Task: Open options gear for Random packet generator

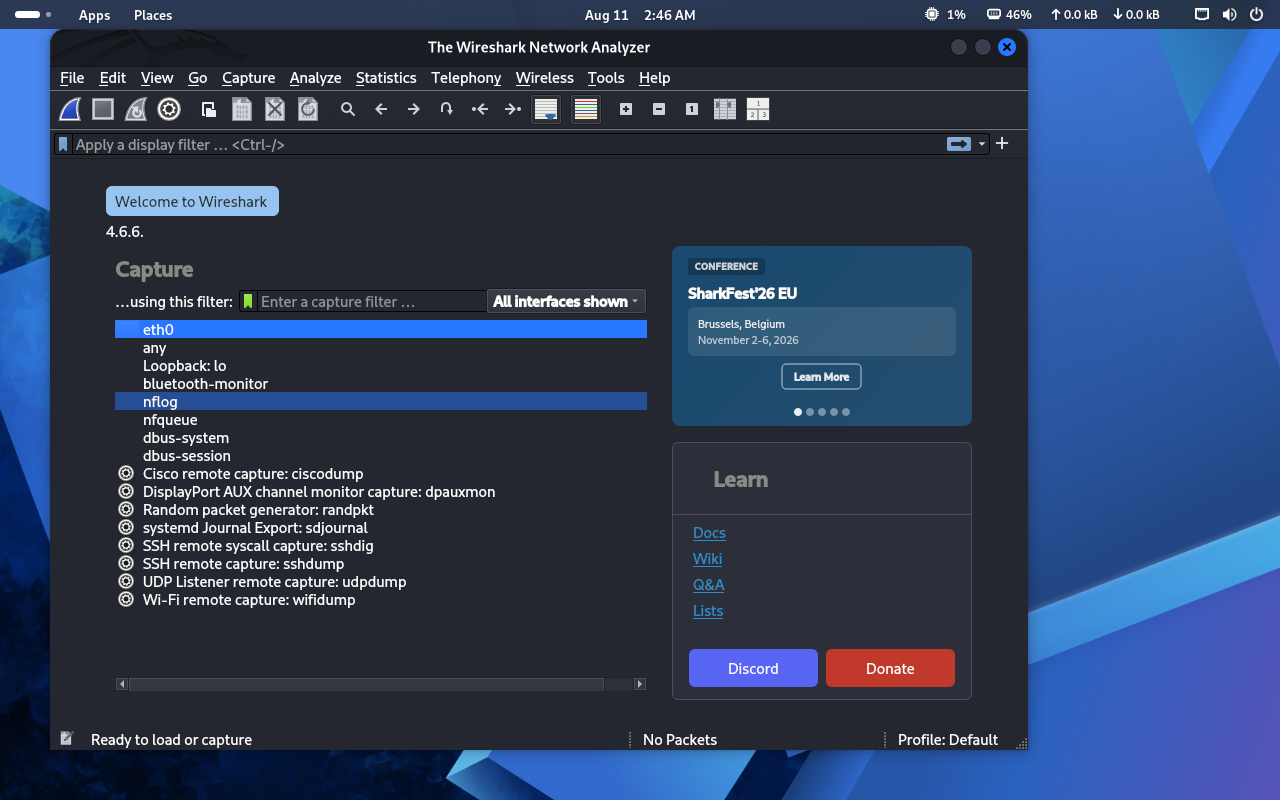Action: (x=126, y=509)
